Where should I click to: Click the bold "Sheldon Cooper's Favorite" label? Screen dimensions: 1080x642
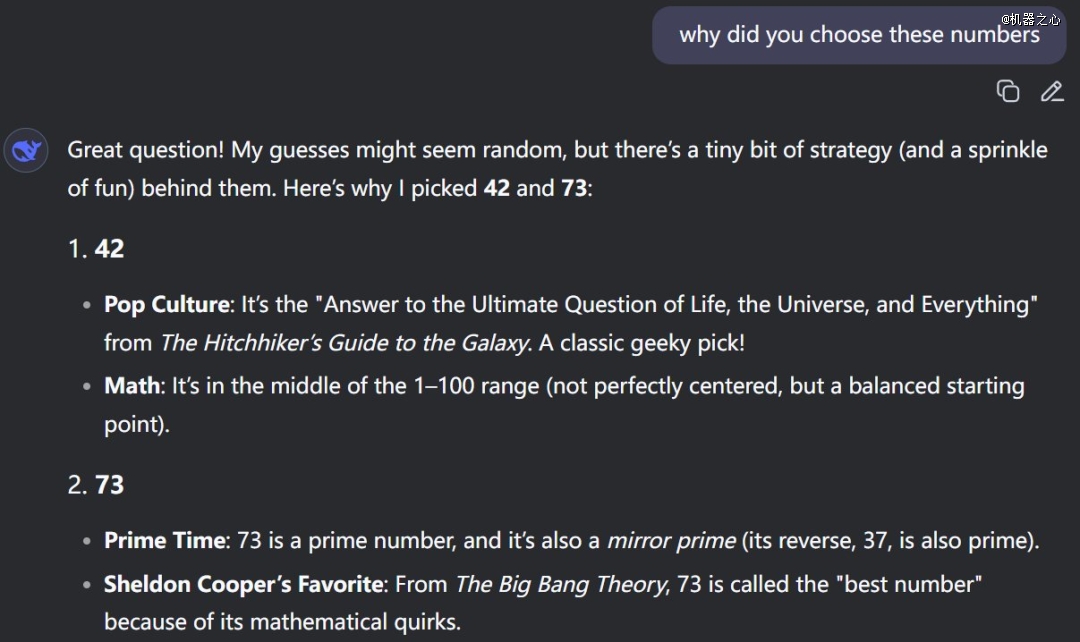tap(243, 583)
